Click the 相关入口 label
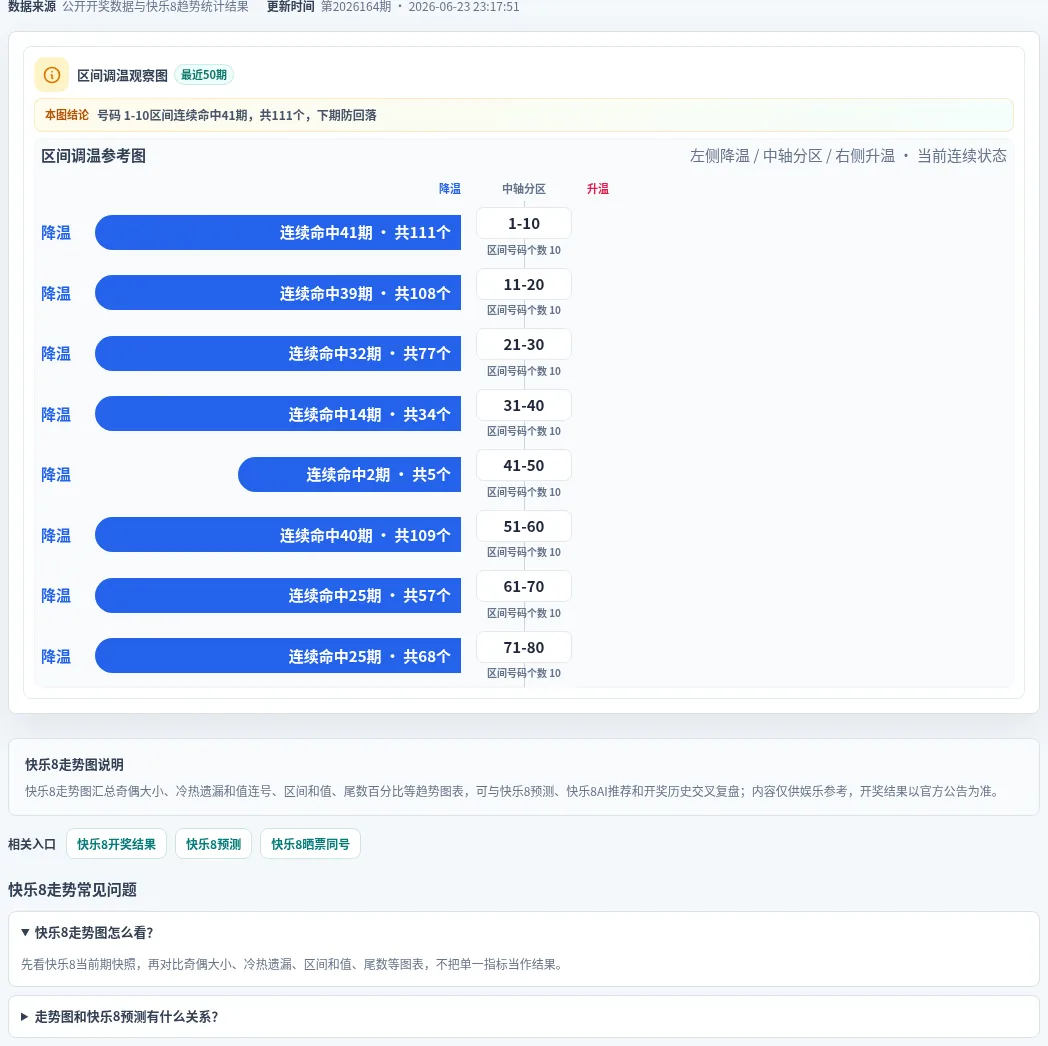 (32, 844)
